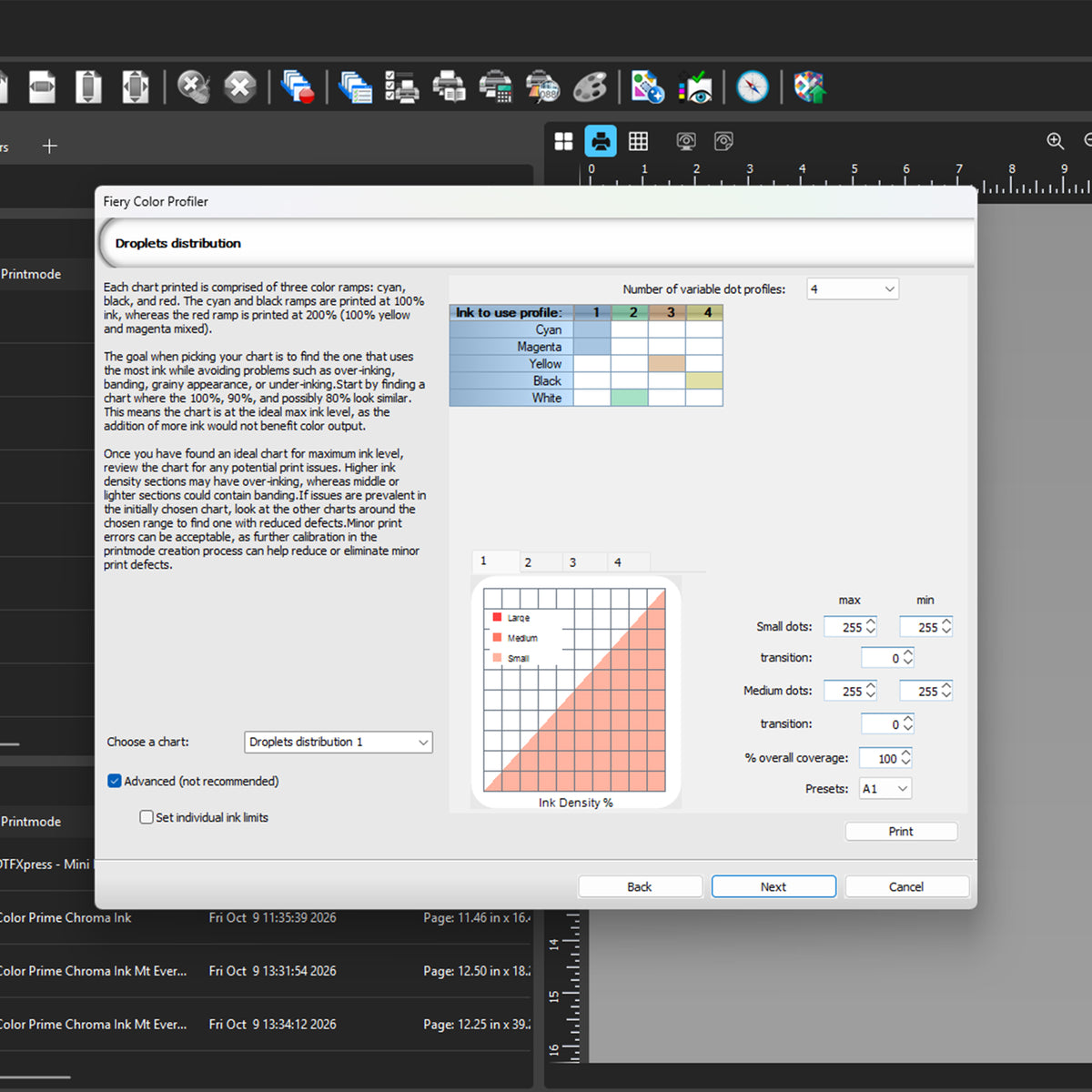The height and width of the screenshot is (1092, 1092).
Task: Open the paint palette color tool
Action: (x=590, y=87)
